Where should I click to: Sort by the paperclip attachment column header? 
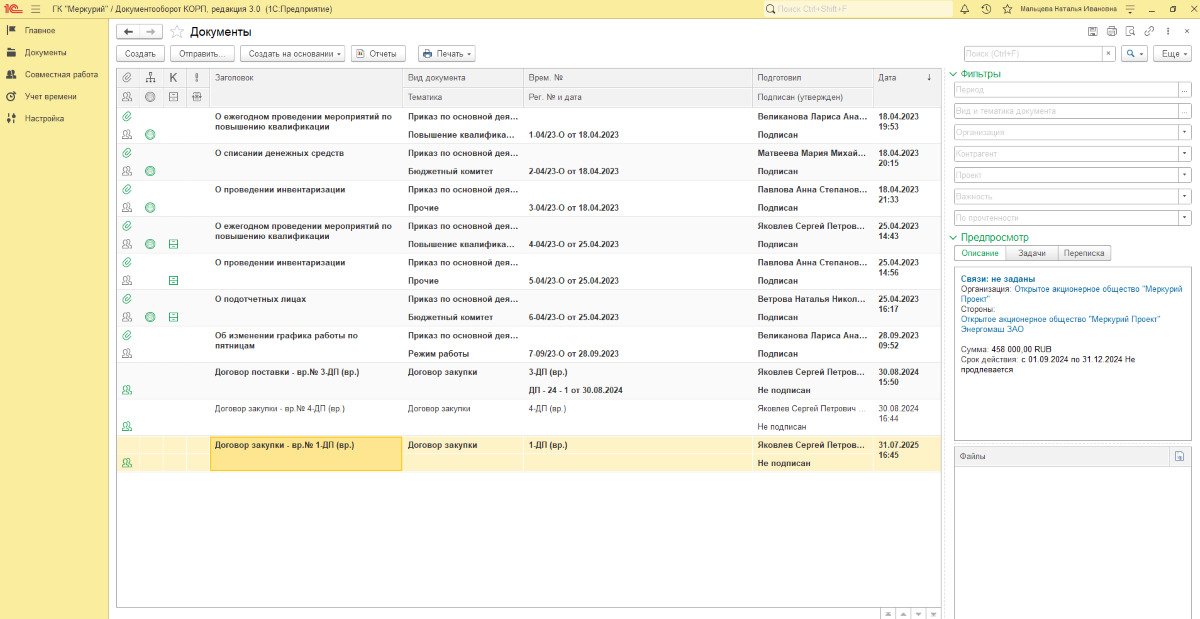click(127, 78)
